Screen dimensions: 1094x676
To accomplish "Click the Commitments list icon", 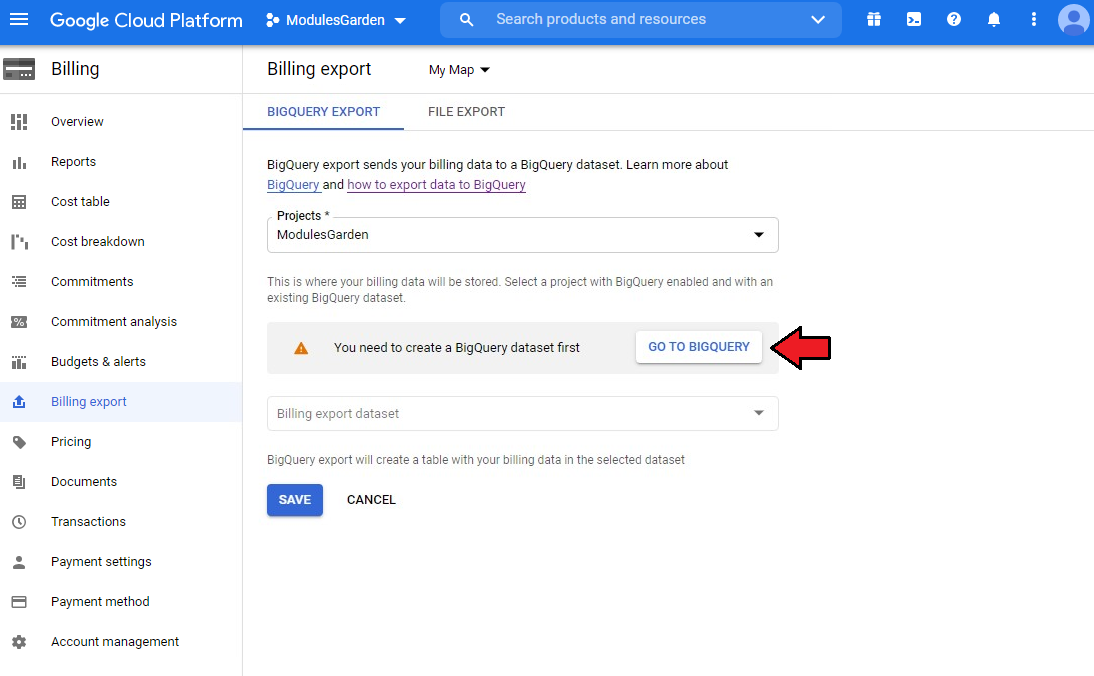I will click(20, 282).
